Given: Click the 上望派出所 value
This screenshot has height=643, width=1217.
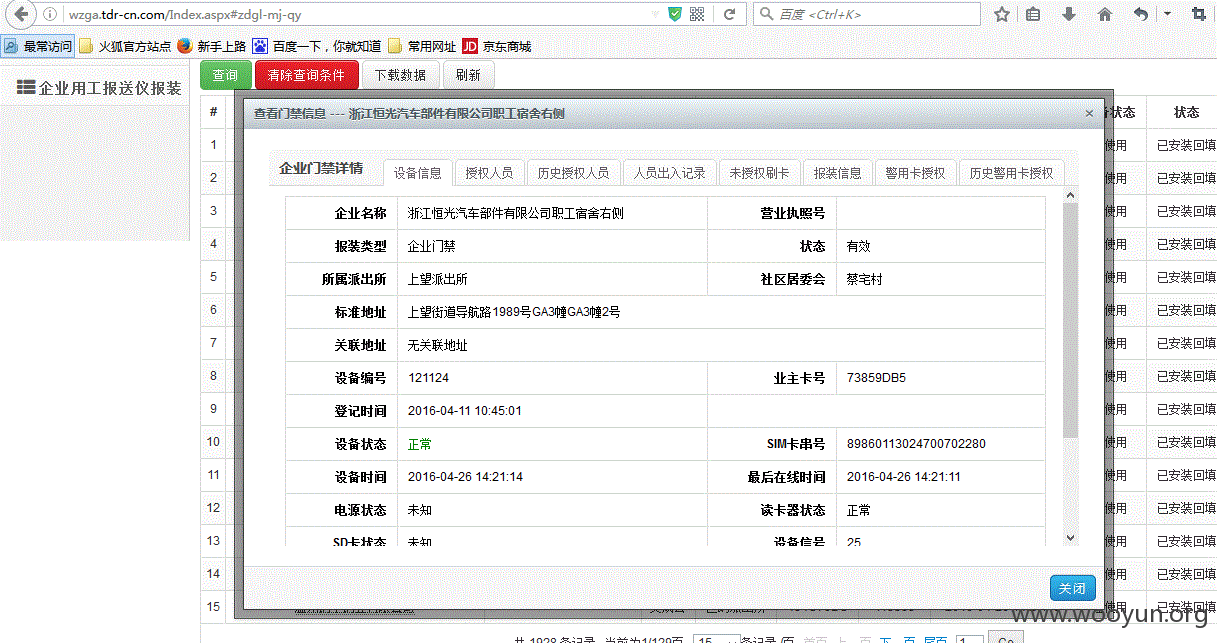Looking at the screenshot, I should point(438,279).
